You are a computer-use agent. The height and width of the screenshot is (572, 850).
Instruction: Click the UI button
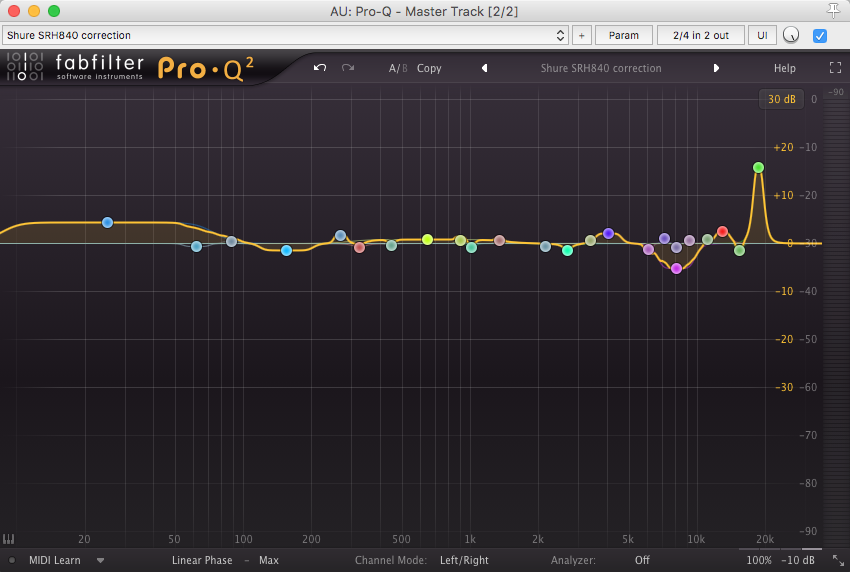[762, 35]
